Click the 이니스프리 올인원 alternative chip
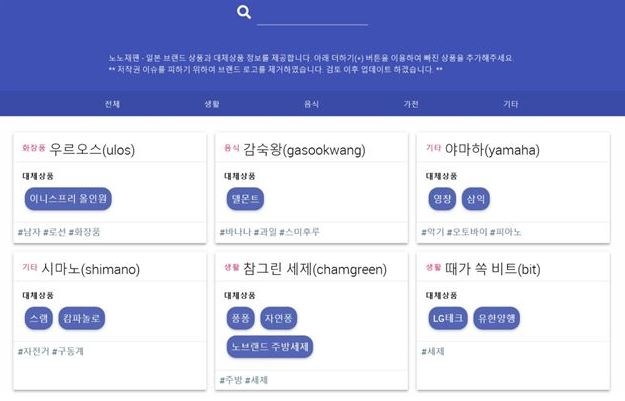 click(x=69, y=199)
